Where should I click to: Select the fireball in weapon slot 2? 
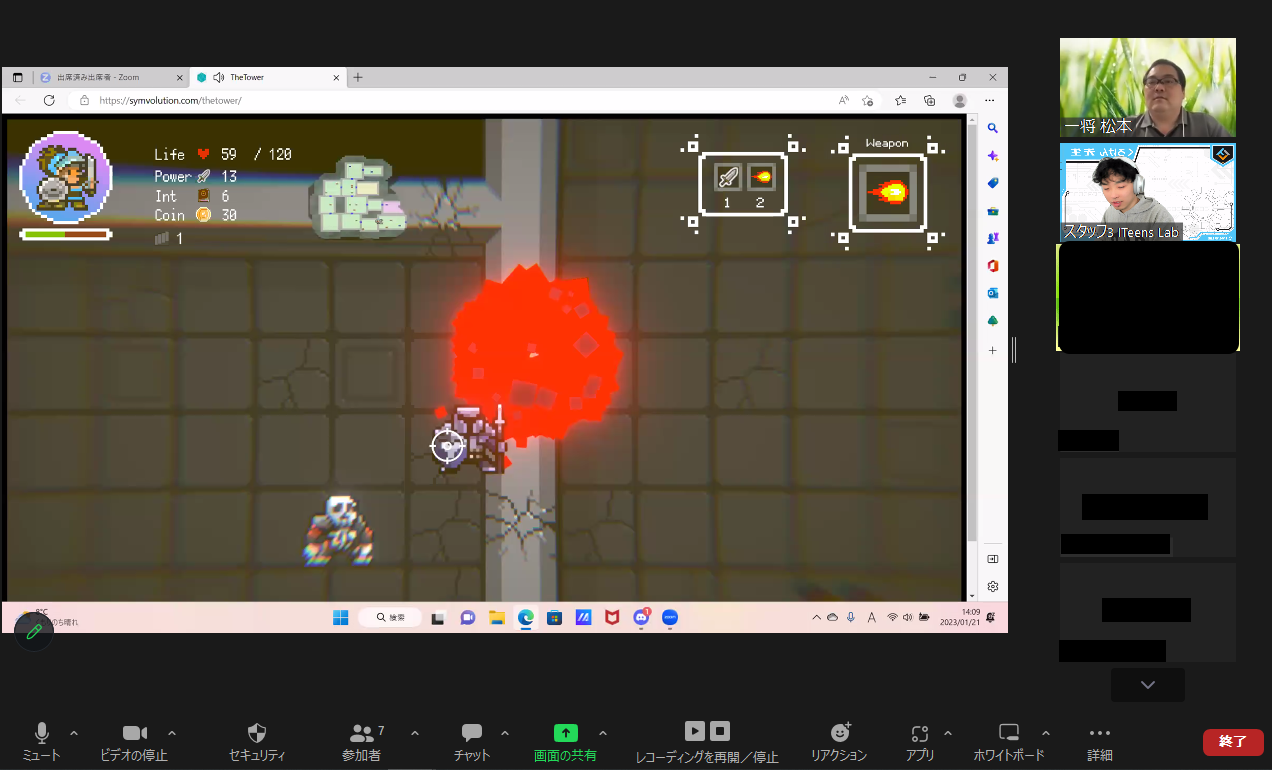760,178
